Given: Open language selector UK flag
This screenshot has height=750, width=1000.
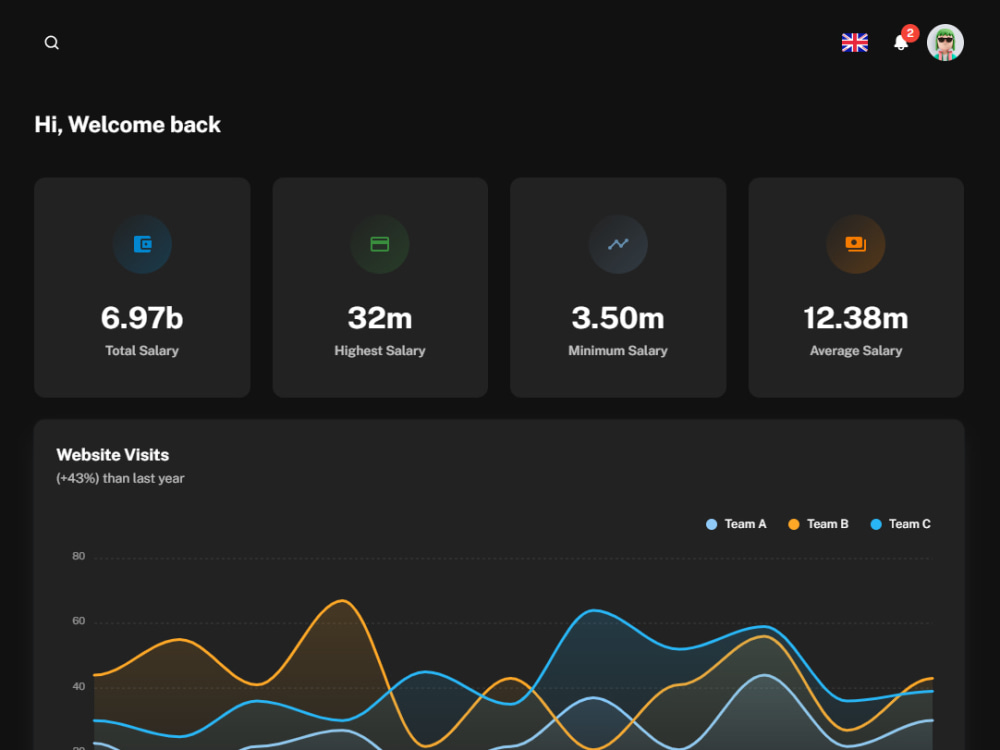Looking at the screenshot, I should coord(855,43).
